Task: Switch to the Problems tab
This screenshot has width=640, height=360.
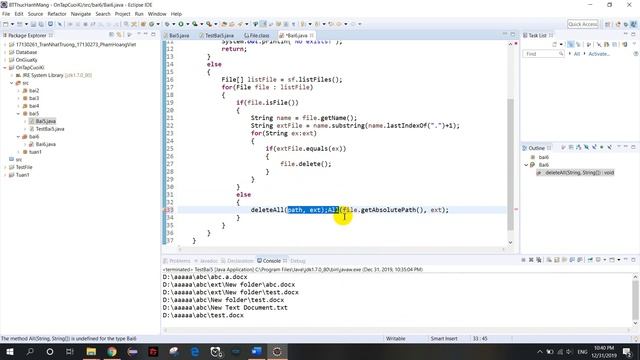Action: click(x=177, y=261)
